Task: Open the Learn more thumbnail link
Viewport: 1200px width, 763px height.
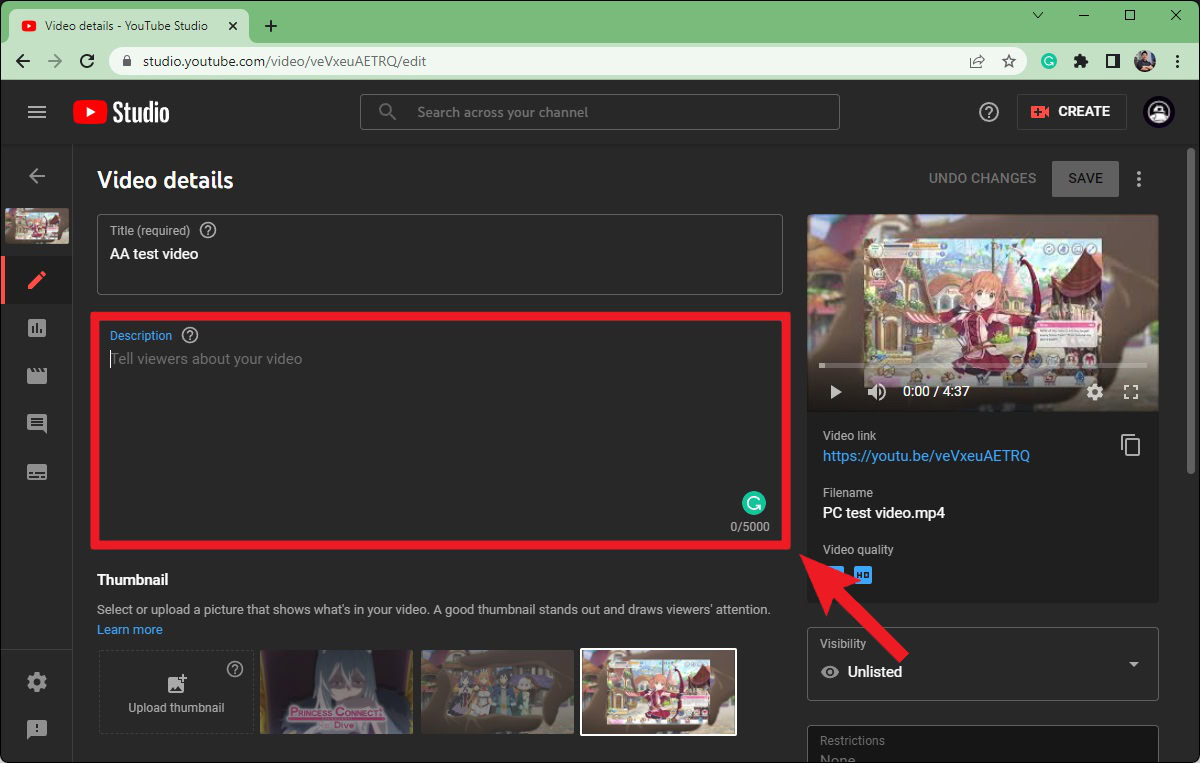Action: 130,630
